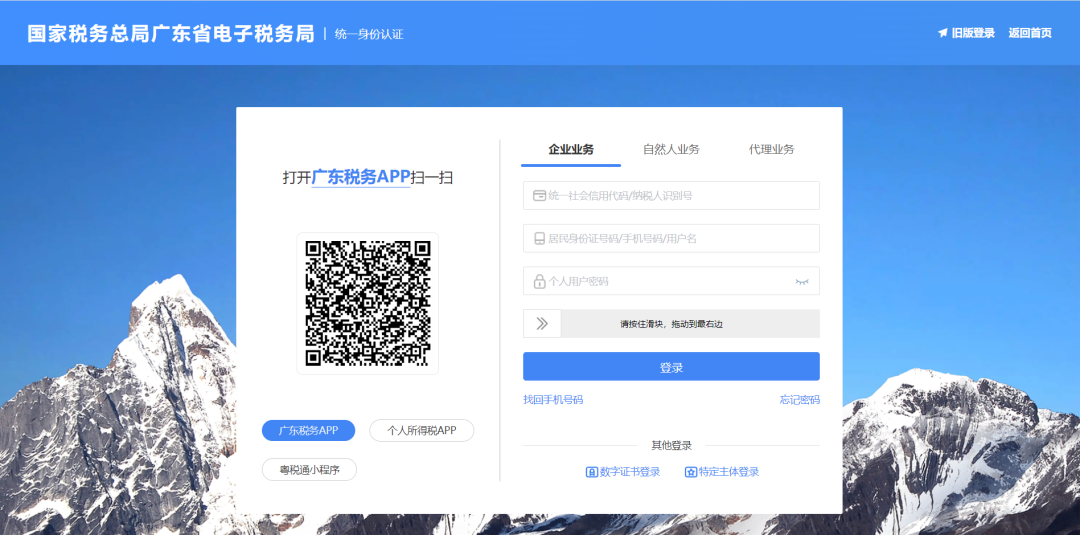Click the highlighted 广东税务APP text above QR code
The width and height of the screenshot is (1080, 535).
361,177
